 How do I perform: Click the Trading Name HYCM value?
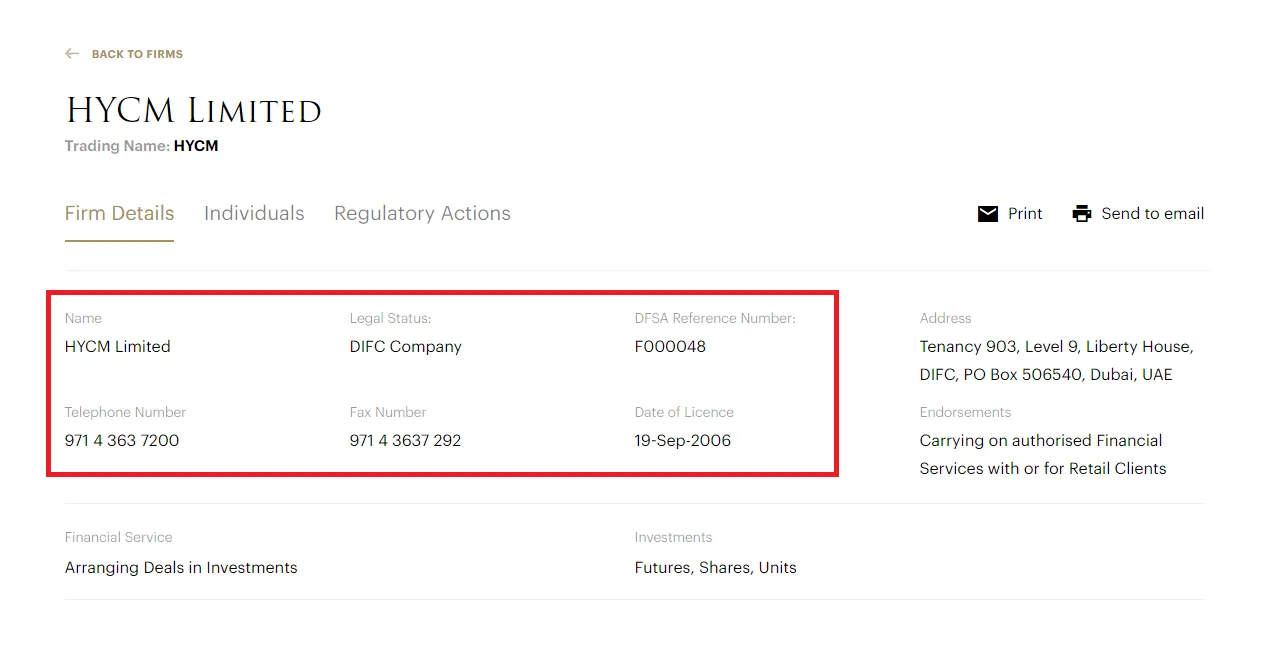pos(196,146)
